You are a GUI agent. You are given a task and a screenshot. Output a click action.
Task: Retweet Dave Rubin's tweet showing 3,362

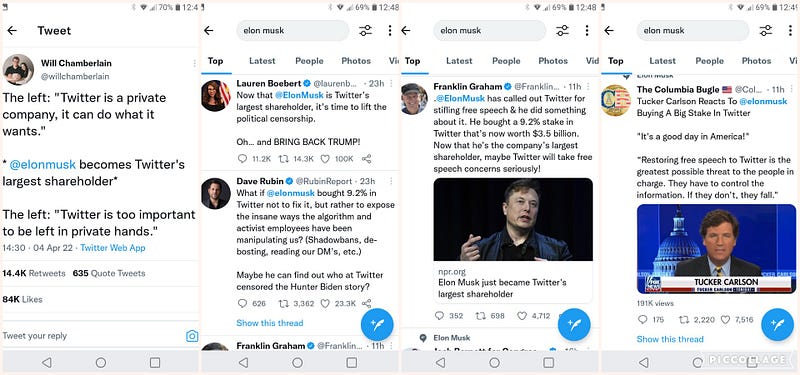tap(283, 304)
